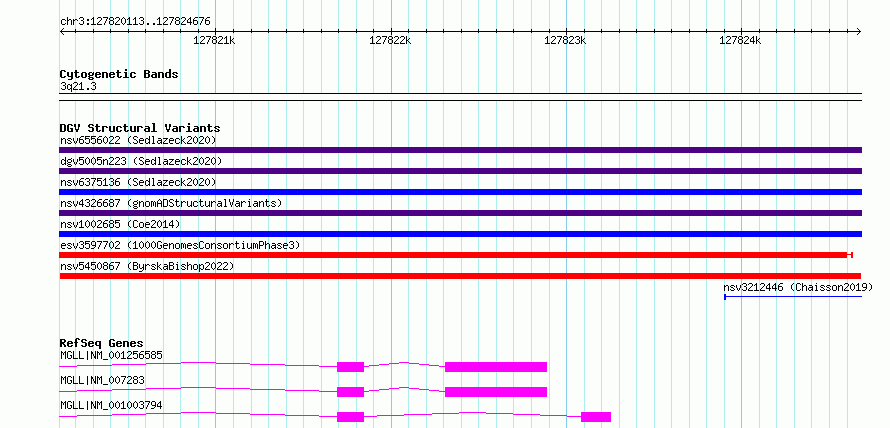This screenshot has width=890, height=428.
Task: Open variant label nsv1002685 (Coe2014)
Action: 120,224
